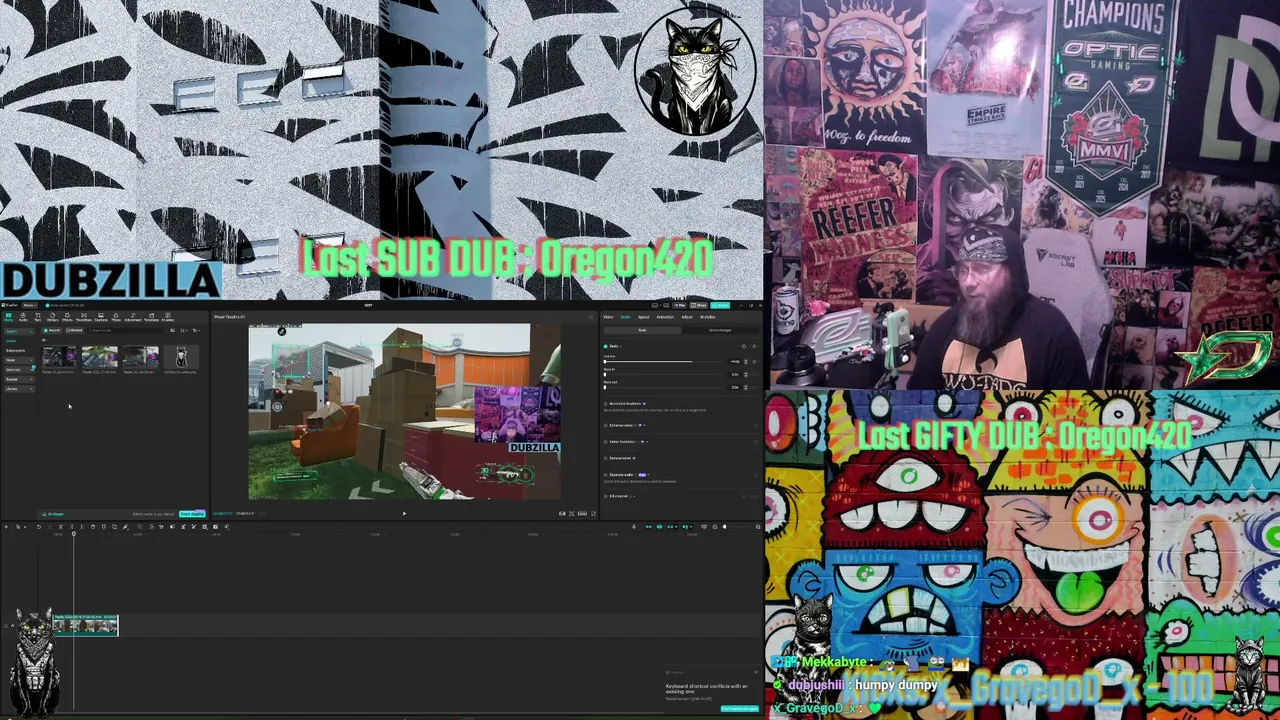Toggle the auto snapping icon
1280x720 pixels.
click(659, 527)
